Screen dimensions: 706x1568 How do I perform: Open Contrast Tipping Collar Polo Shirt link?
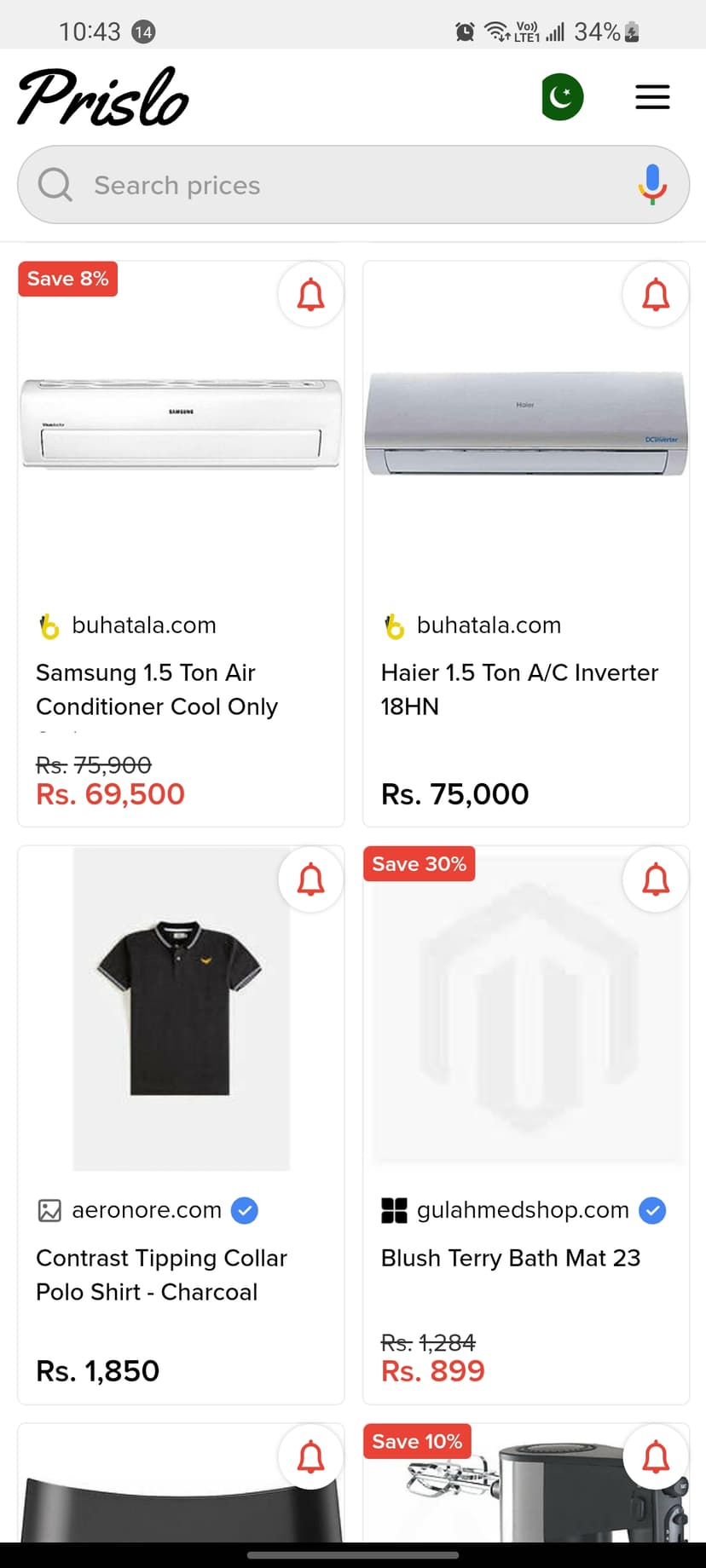[x=161, y=1275]
